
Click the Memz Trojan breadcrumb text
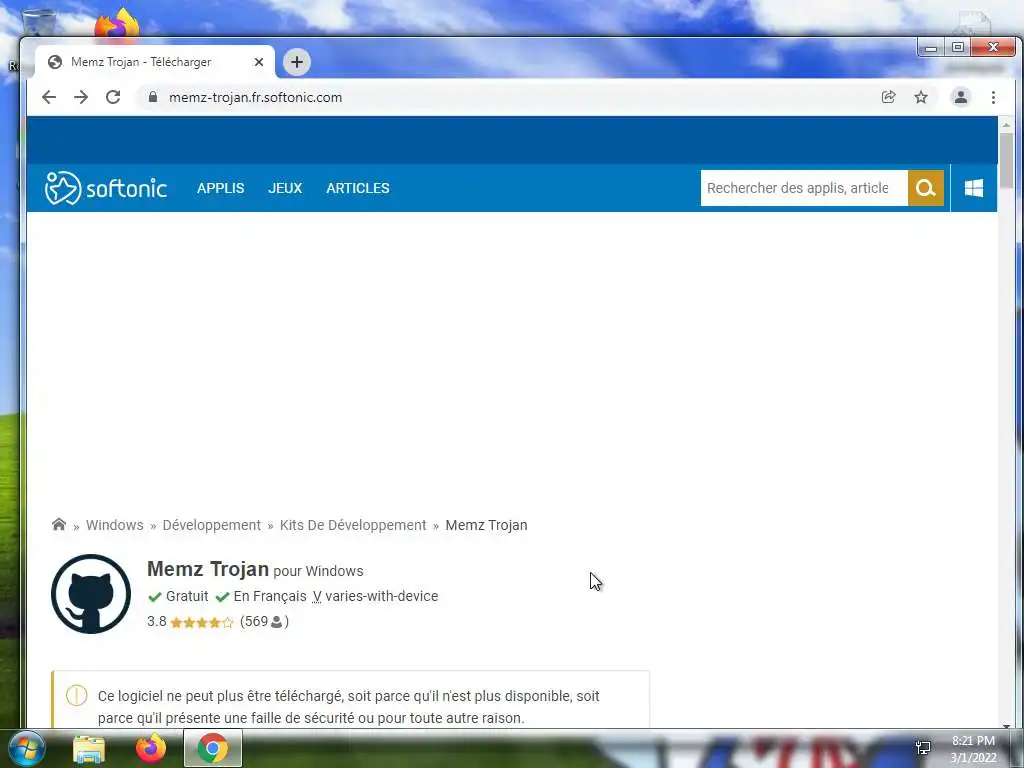click(487, 525)
